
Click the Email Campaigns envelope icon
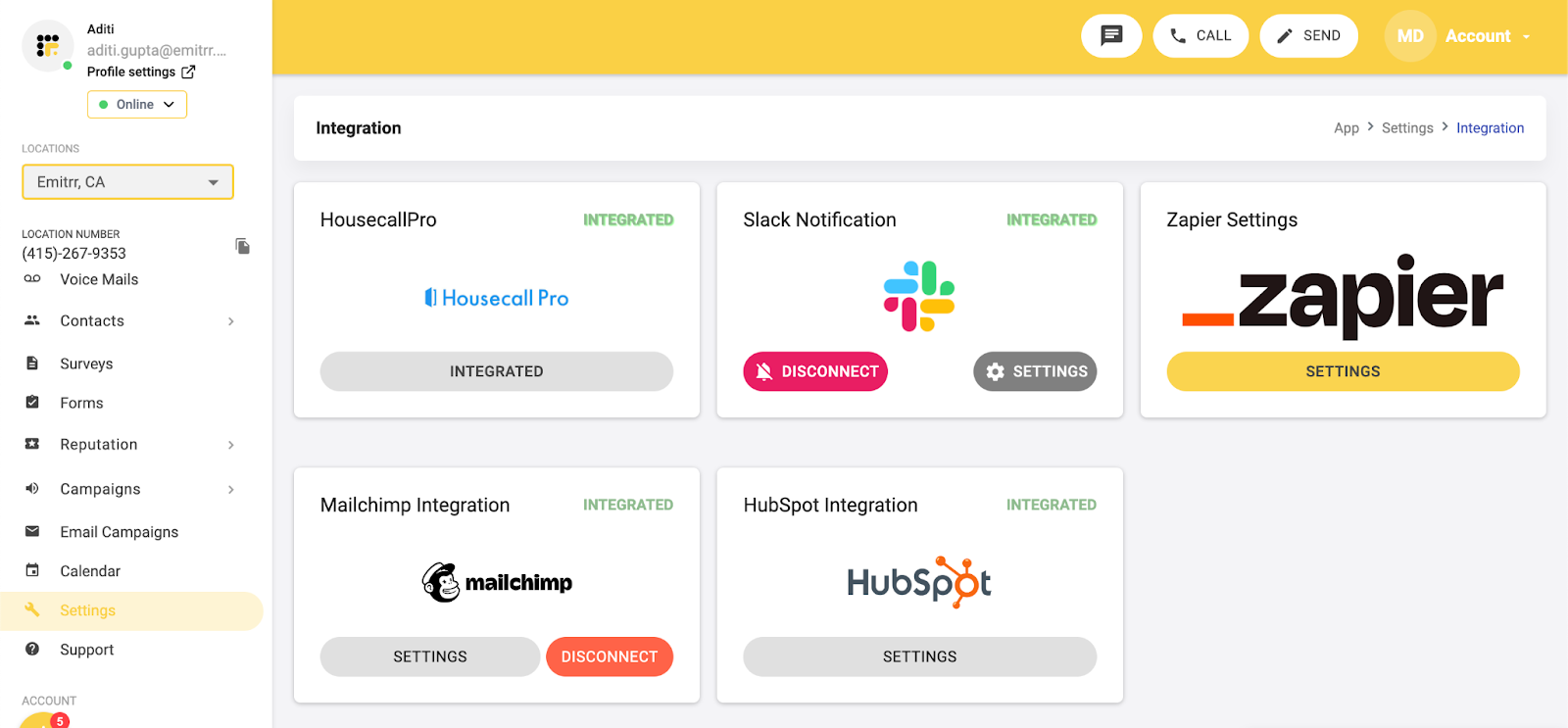pyautogui.click(x=32, y=532)
